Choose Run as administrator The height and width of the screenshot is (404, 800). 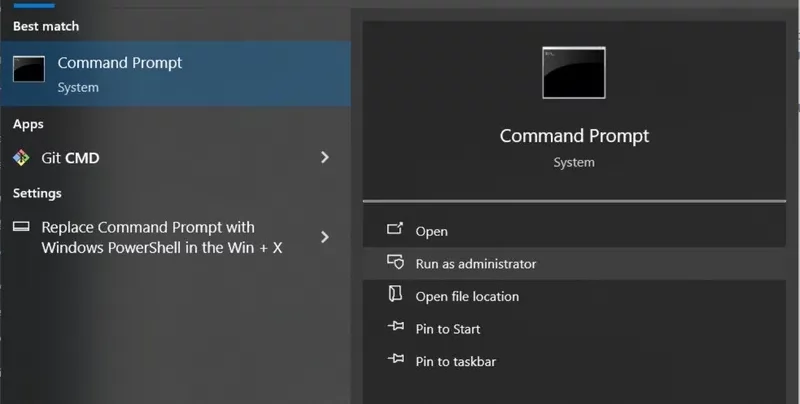point(574,264)
